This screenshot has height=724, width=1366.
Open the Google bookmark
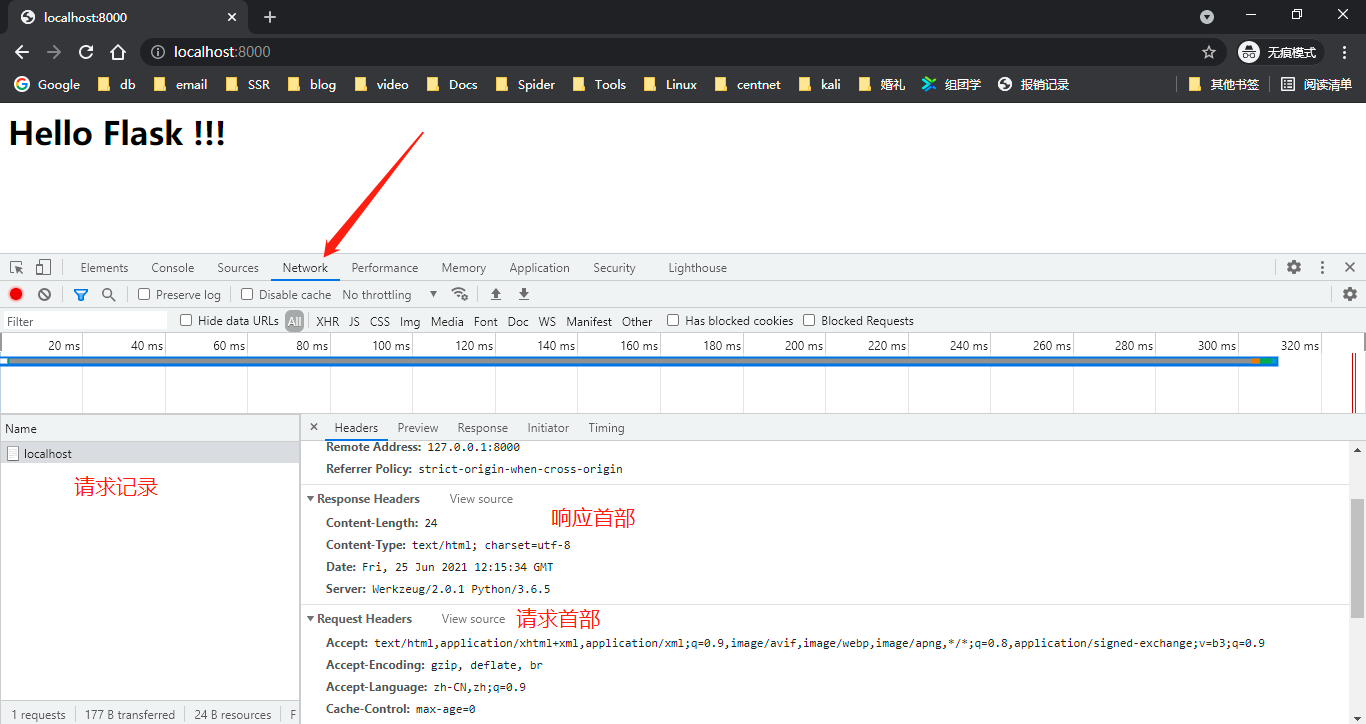47,84
